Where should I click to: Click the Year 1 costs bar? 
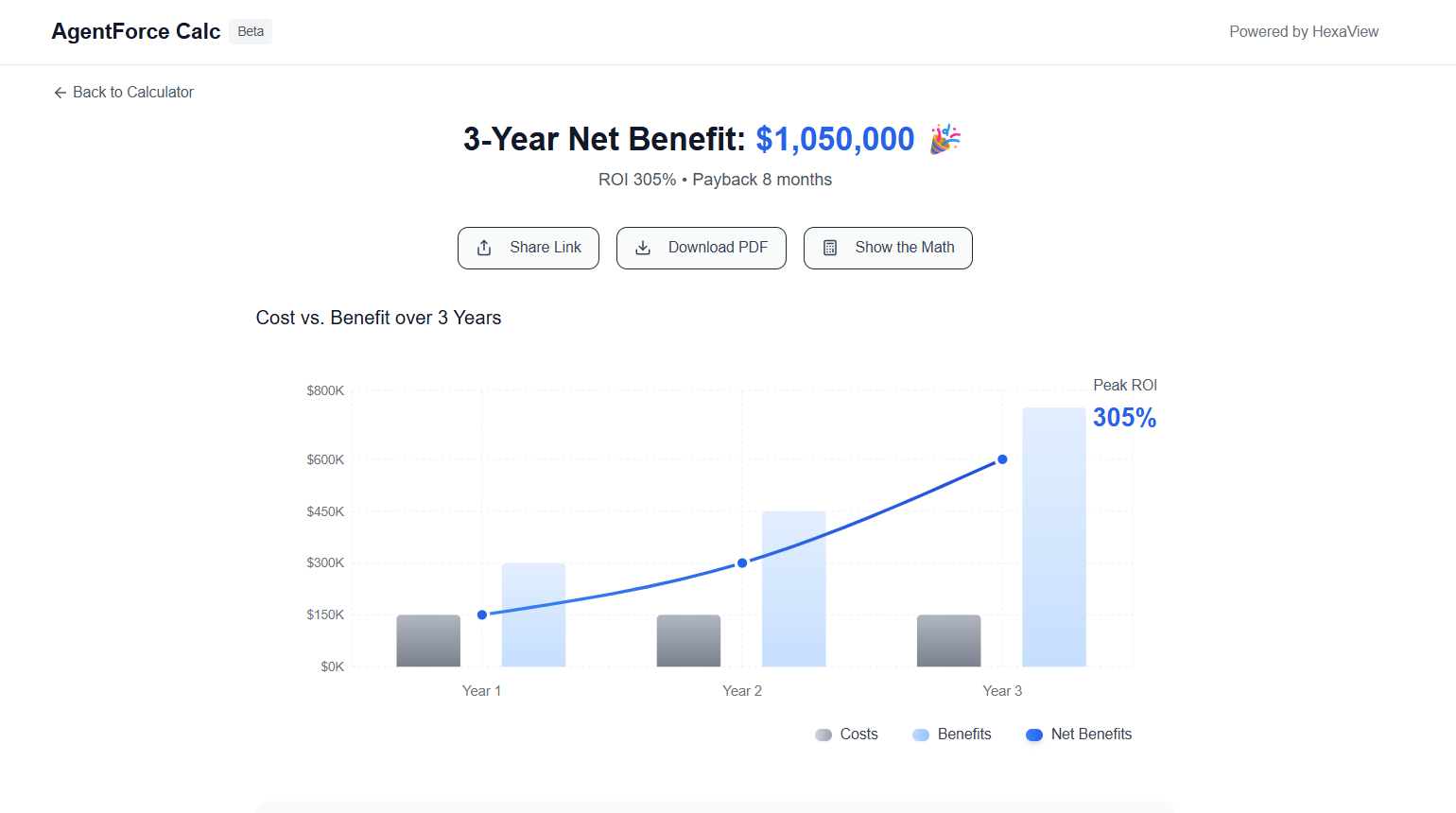tap(428, 641)
